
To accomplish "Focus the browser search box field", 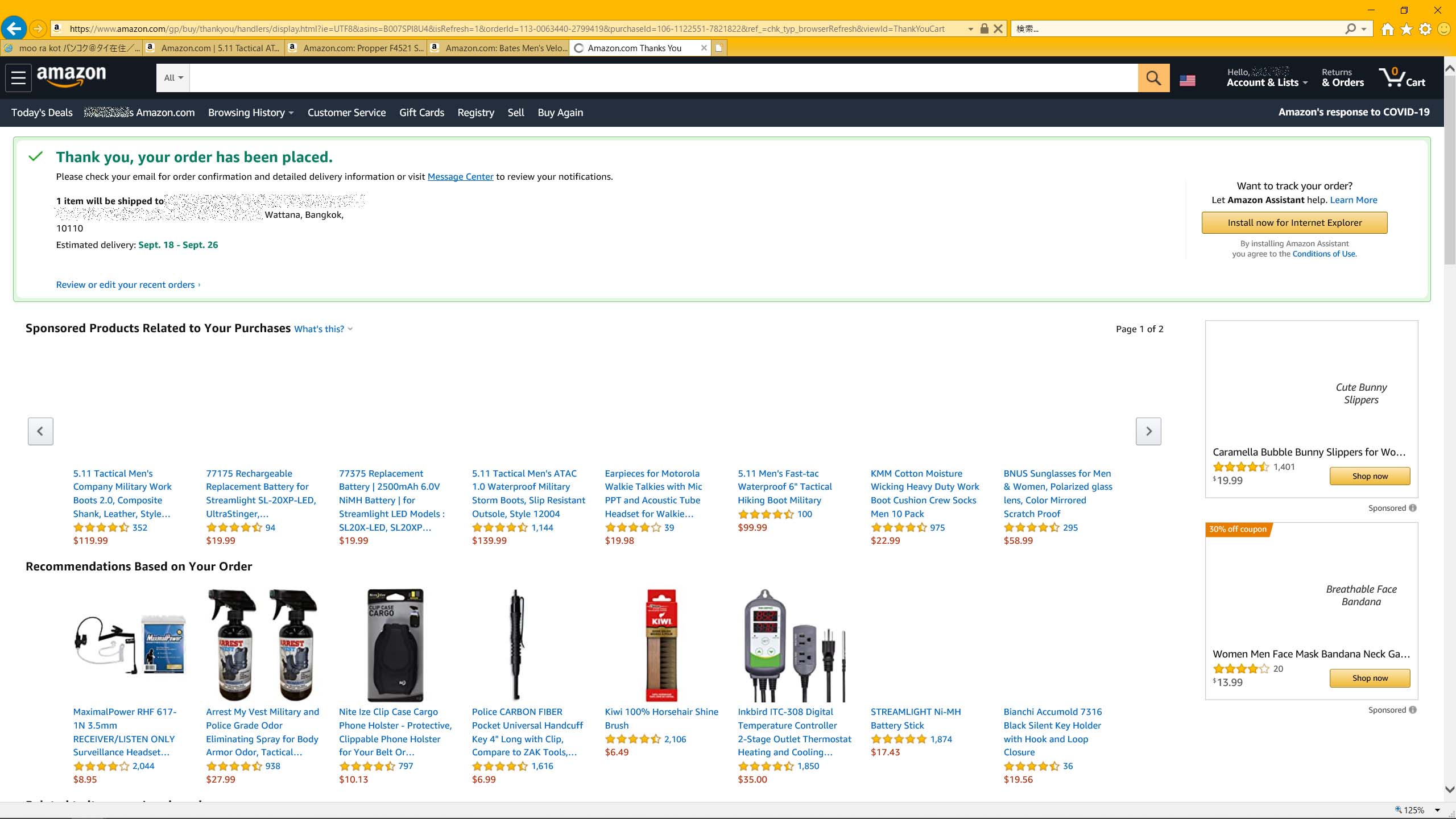I will click(1177, 28).
